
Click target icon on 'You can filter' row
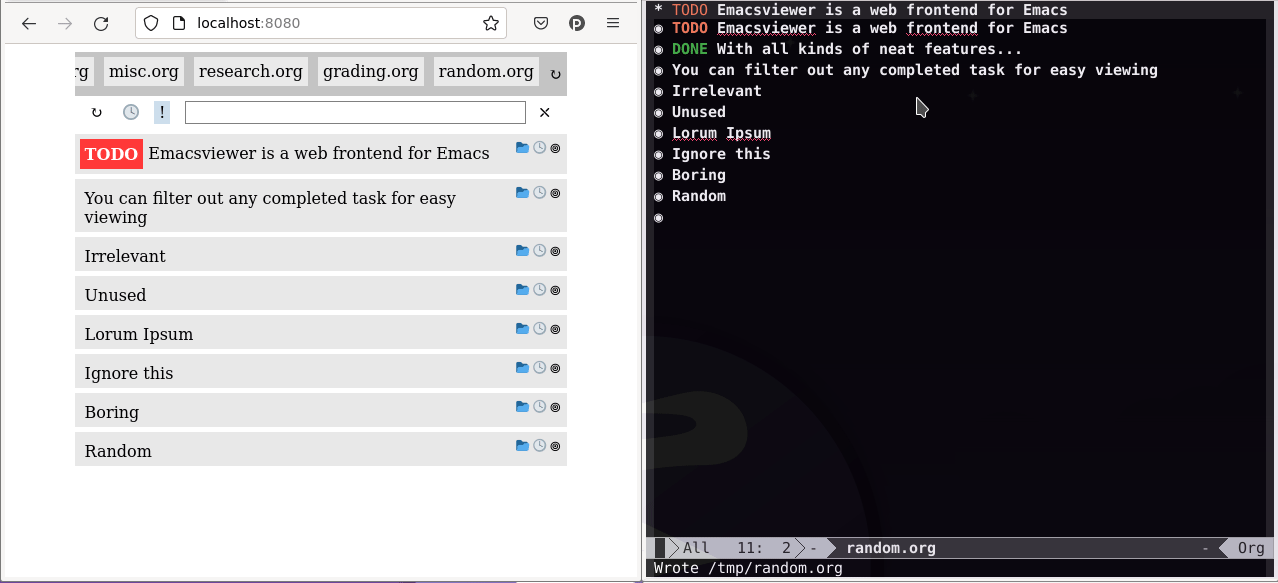click(555, 193)
